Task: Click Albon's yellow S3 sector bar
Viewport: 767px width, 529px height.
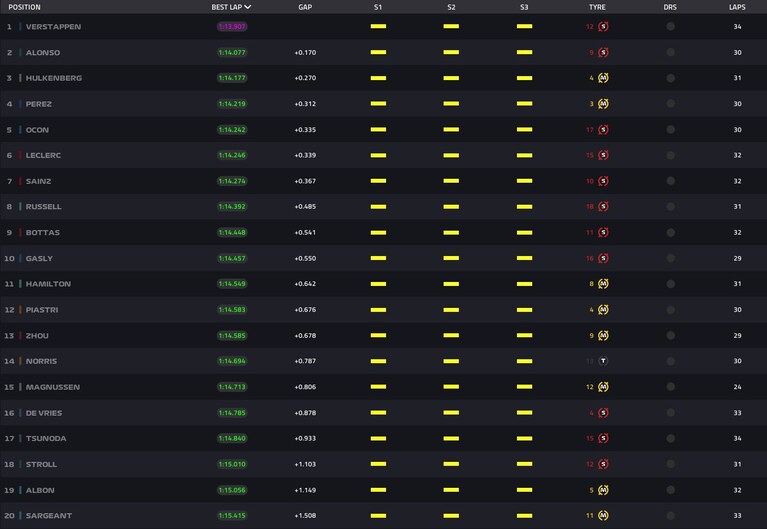Action: [524, 490]
